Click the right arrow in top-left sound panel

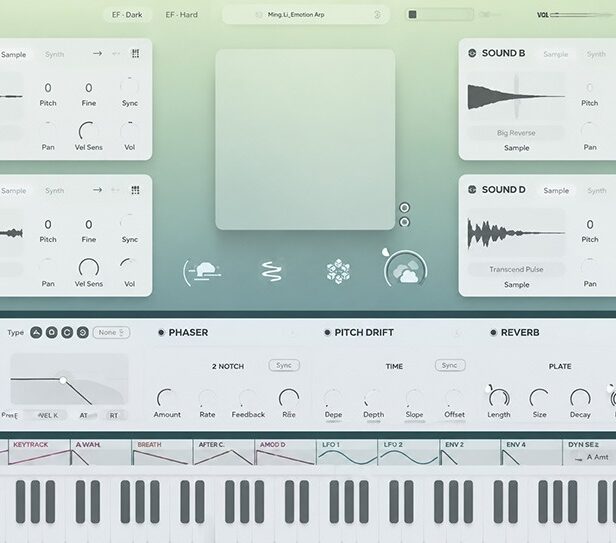pyautogui.click(x=97, y=53)
